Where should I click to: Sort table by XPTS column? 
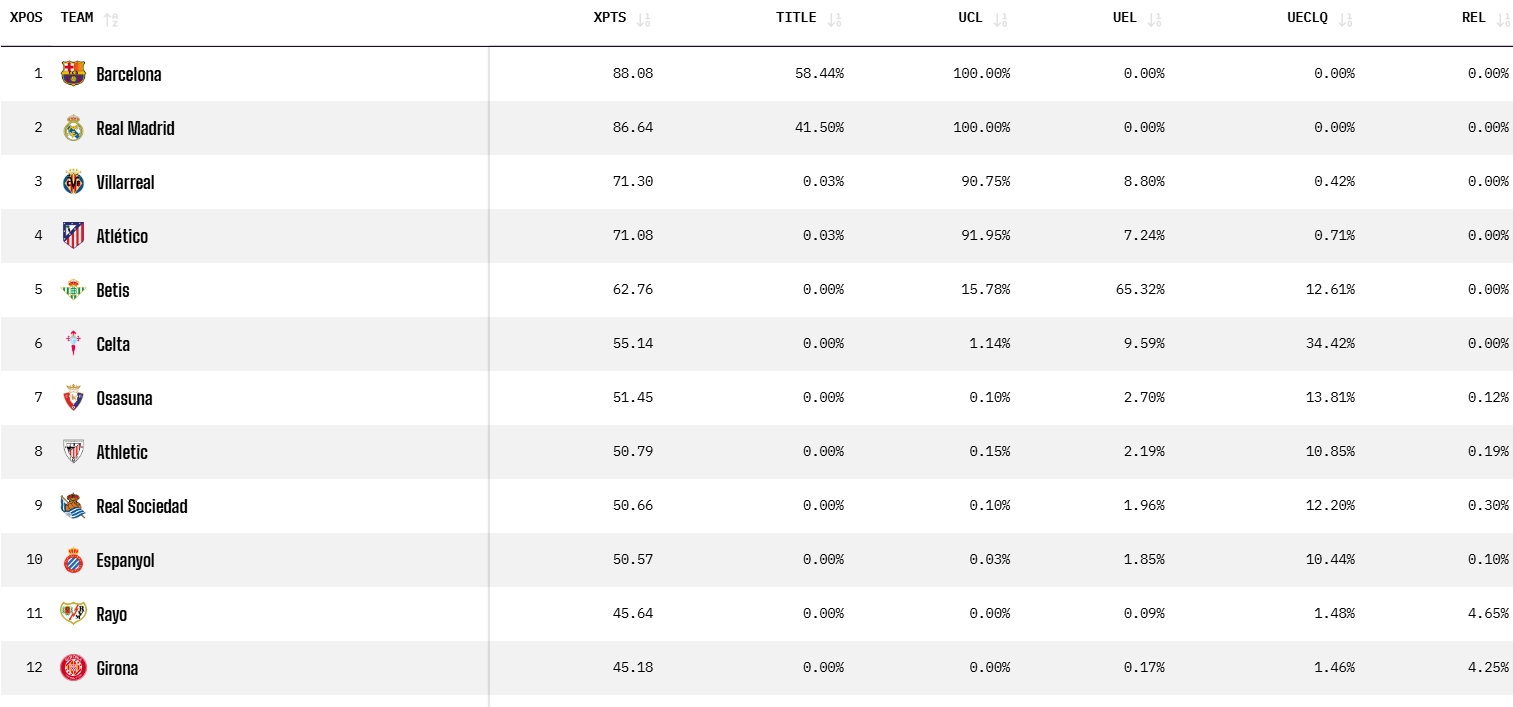643,19
